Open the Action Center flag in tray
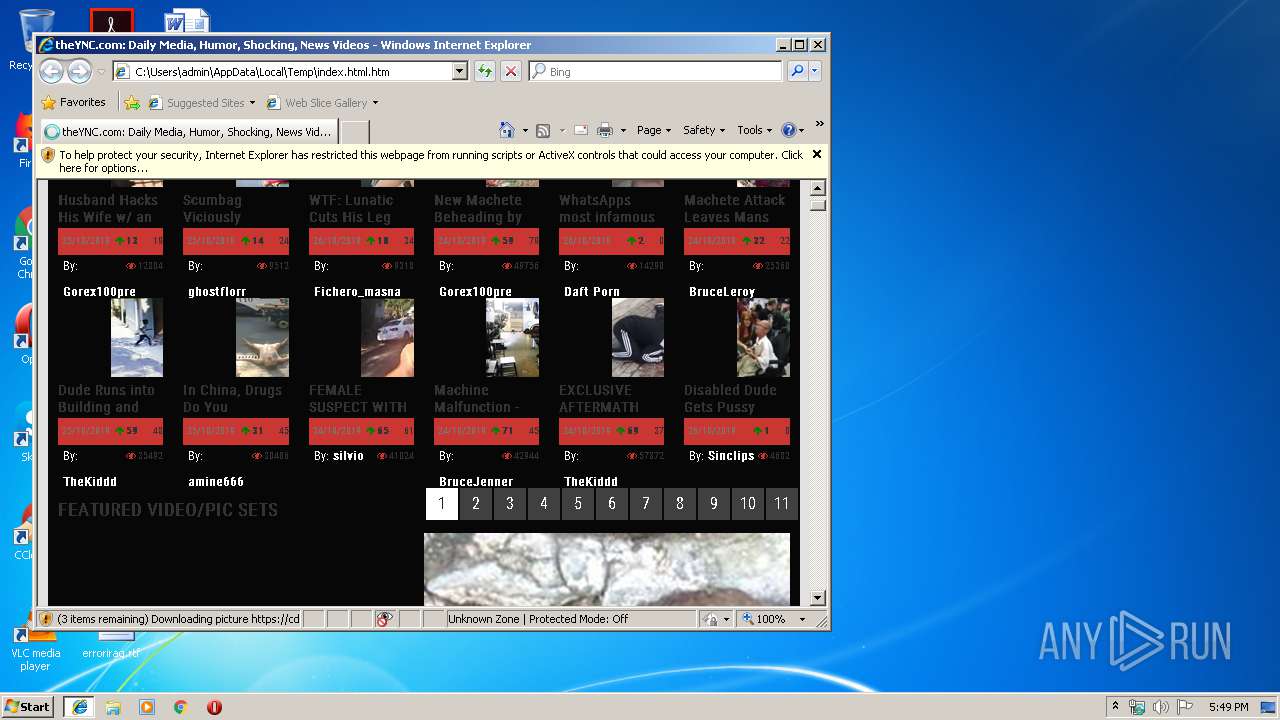 tap(1183, 707)
